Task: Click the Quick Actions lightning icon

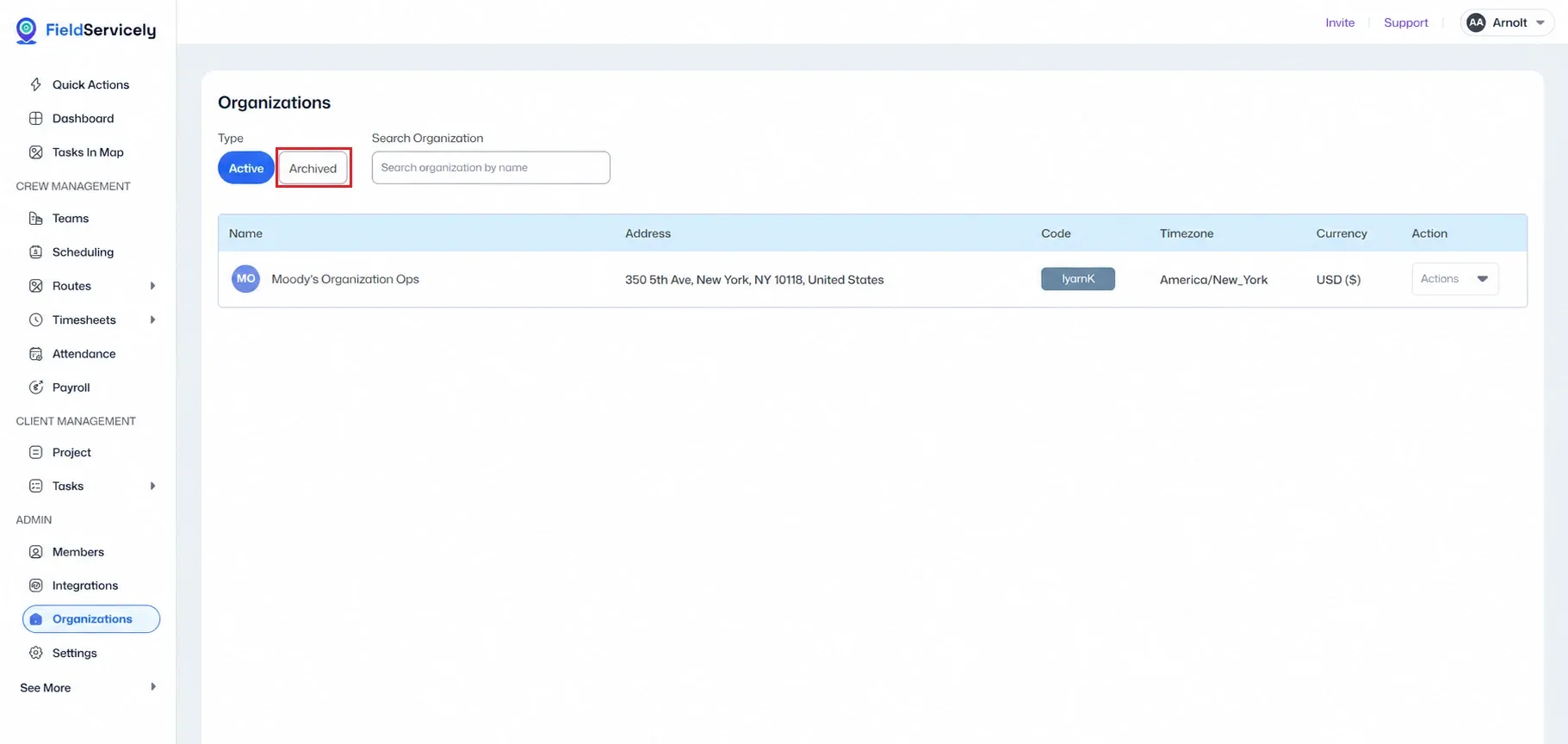Action: coord(35,84)
